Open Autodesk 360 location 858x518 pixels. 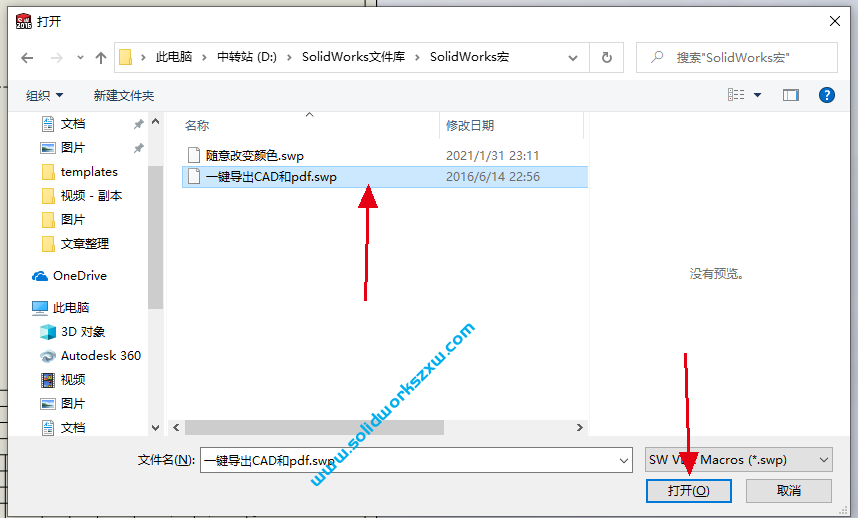point(101,356)
